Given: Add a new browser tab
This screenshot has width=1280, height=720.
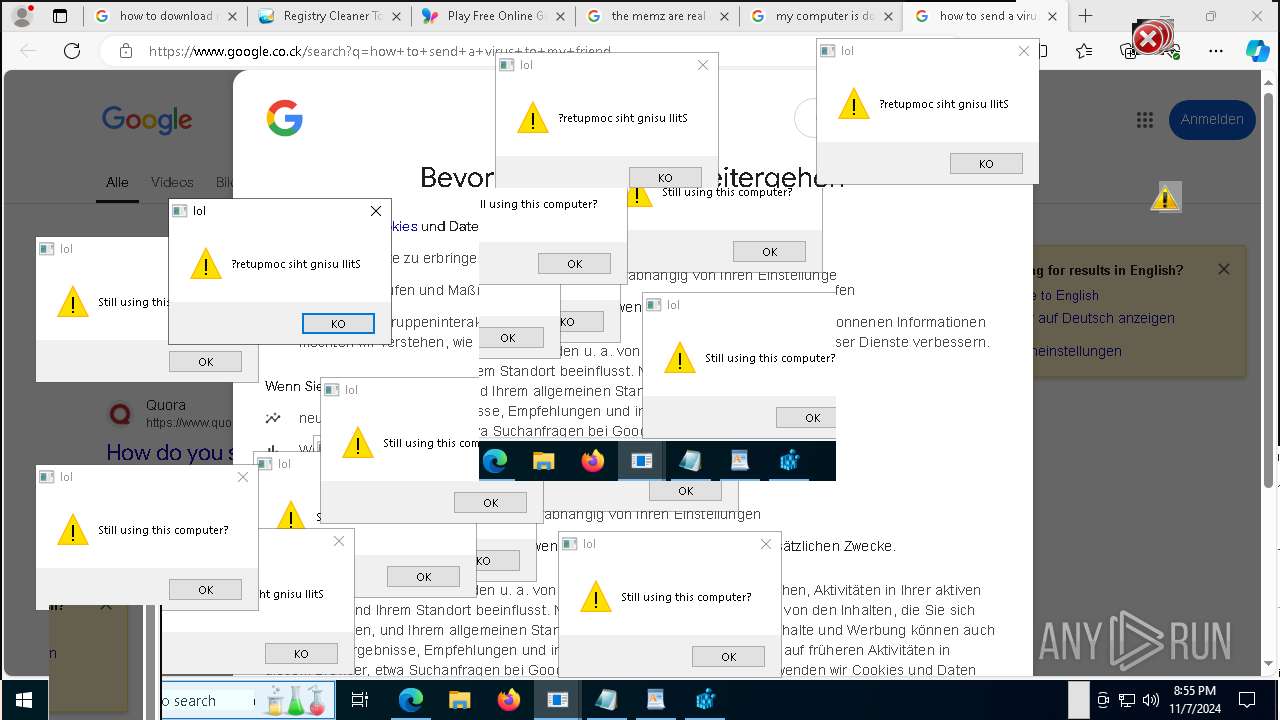Looking at the screenshot, I should 1085,16.
